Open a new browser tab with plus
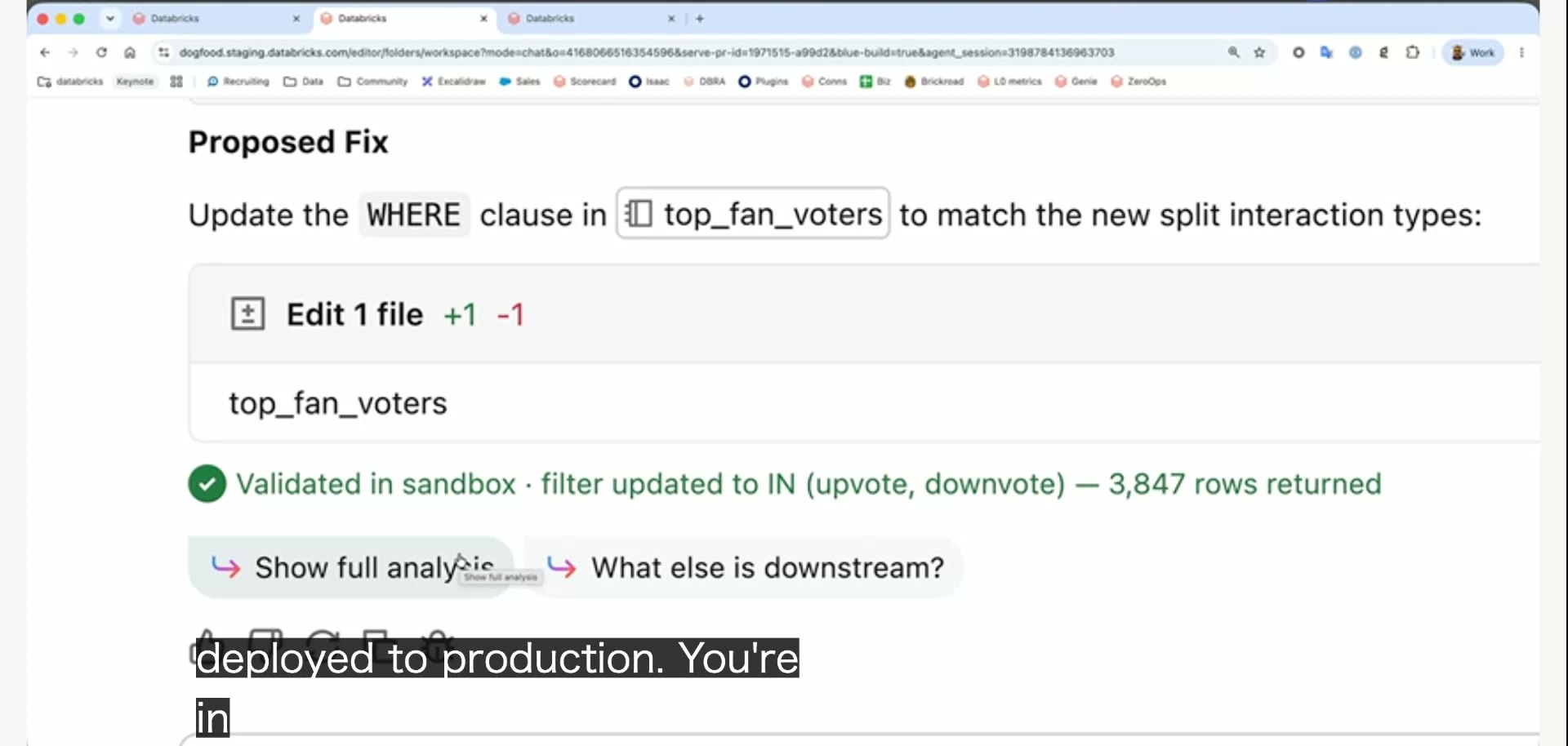The width and height of the screenshot is (1568, 746). [x=700, y=18]
